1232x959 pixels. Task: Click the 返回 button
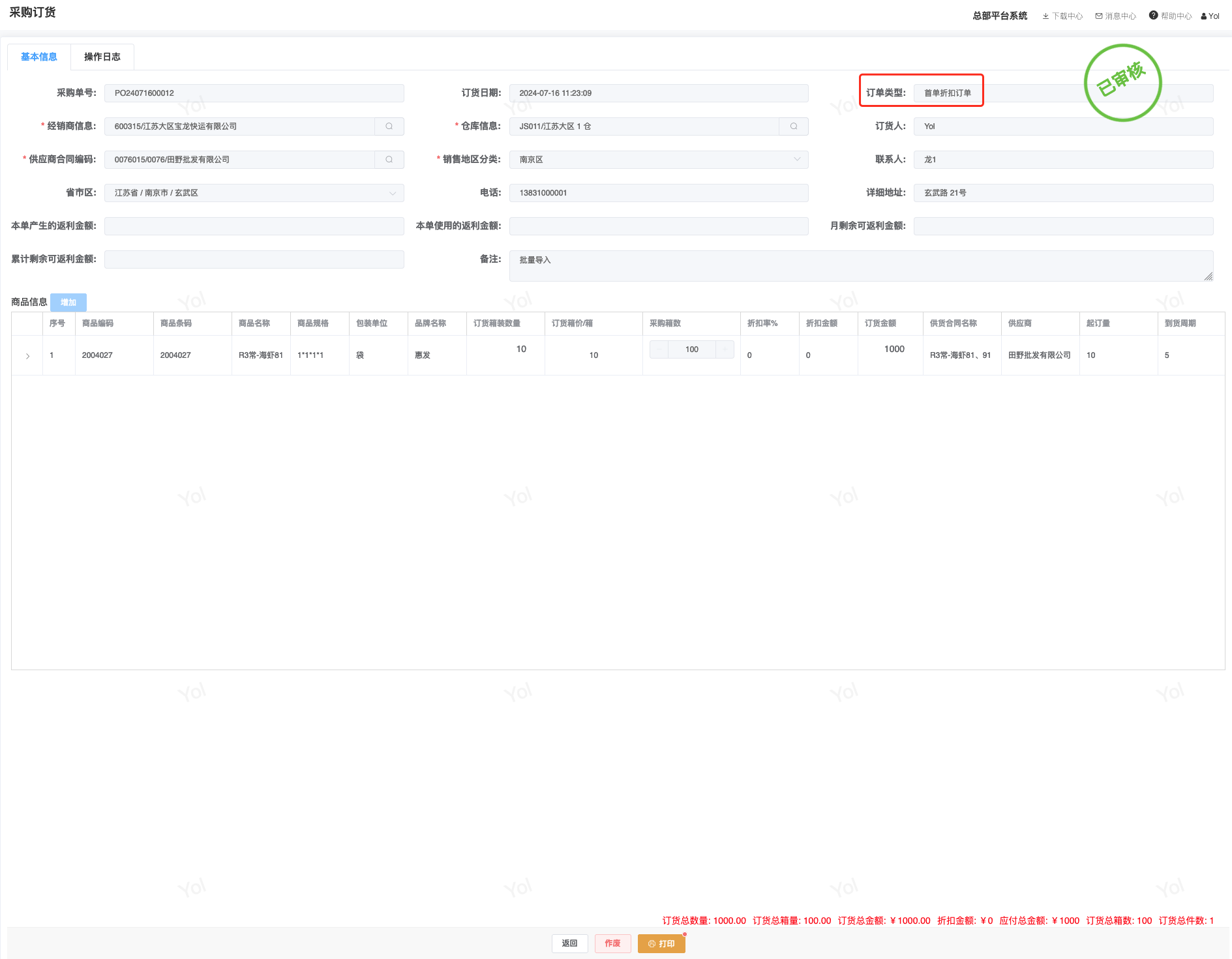click(x=570, y=943)
